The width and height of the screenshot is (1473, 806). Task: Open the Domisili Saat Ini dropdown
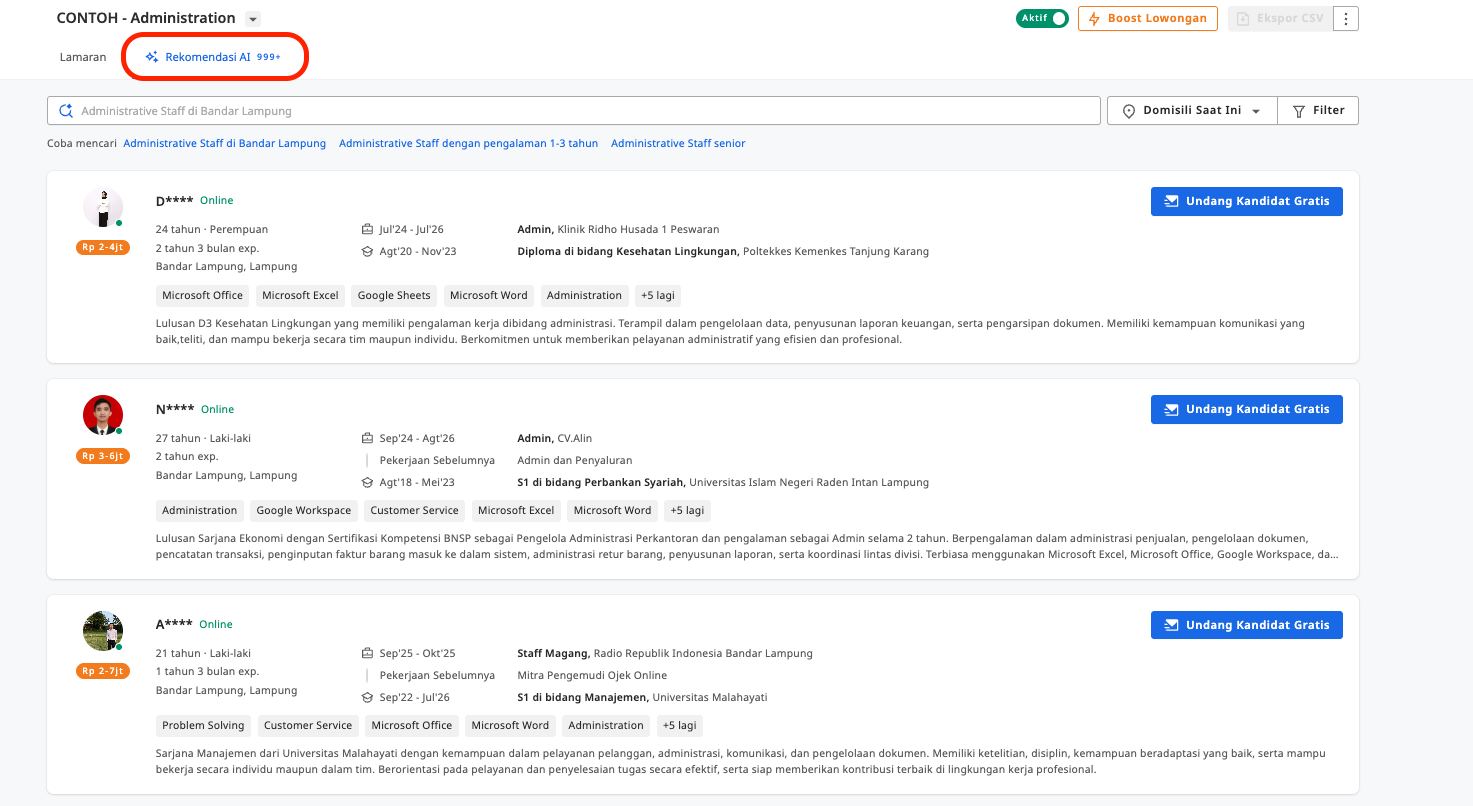click(x=1192, y=110)
